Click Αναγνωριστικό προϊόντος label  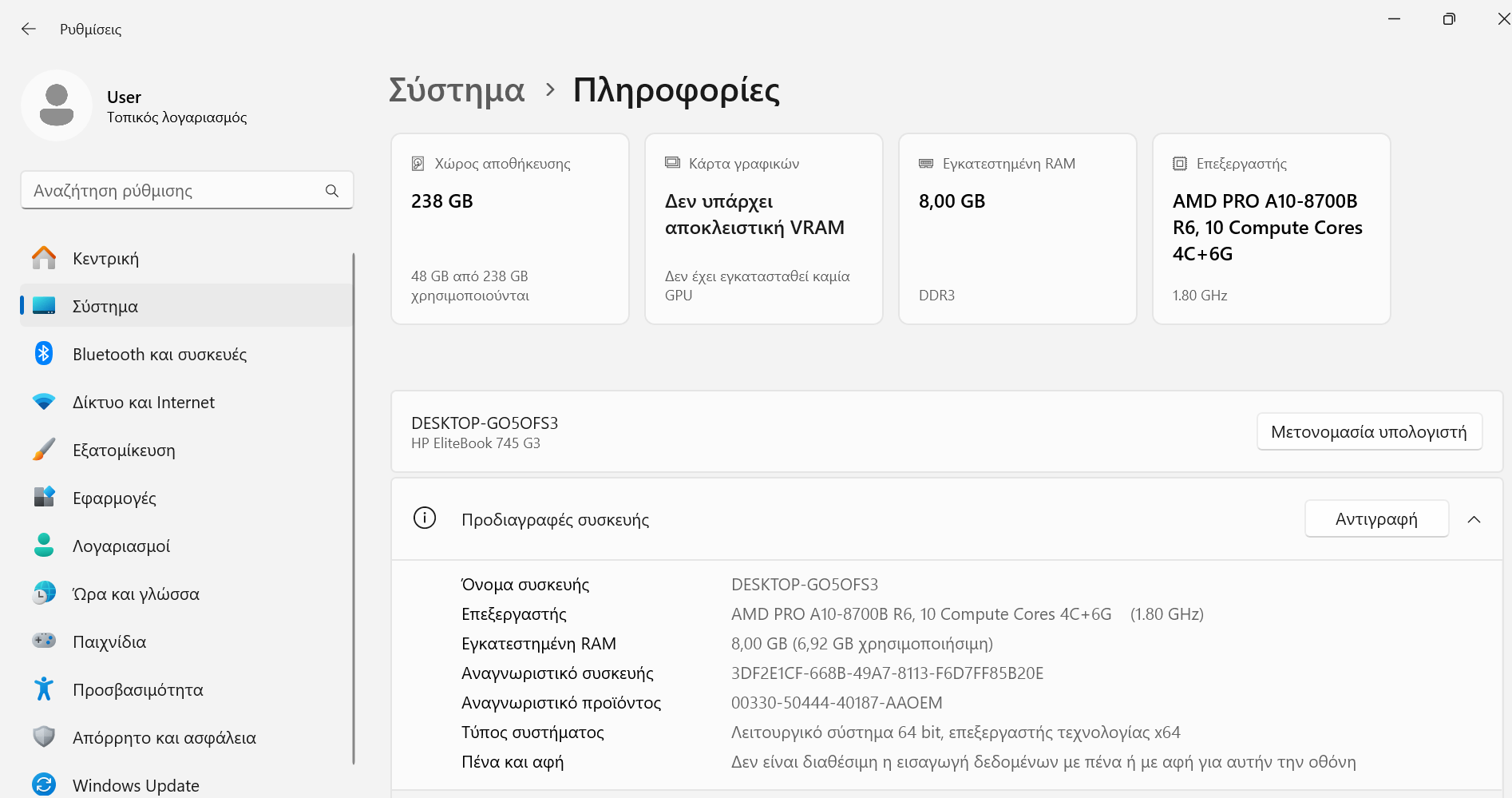561,702
